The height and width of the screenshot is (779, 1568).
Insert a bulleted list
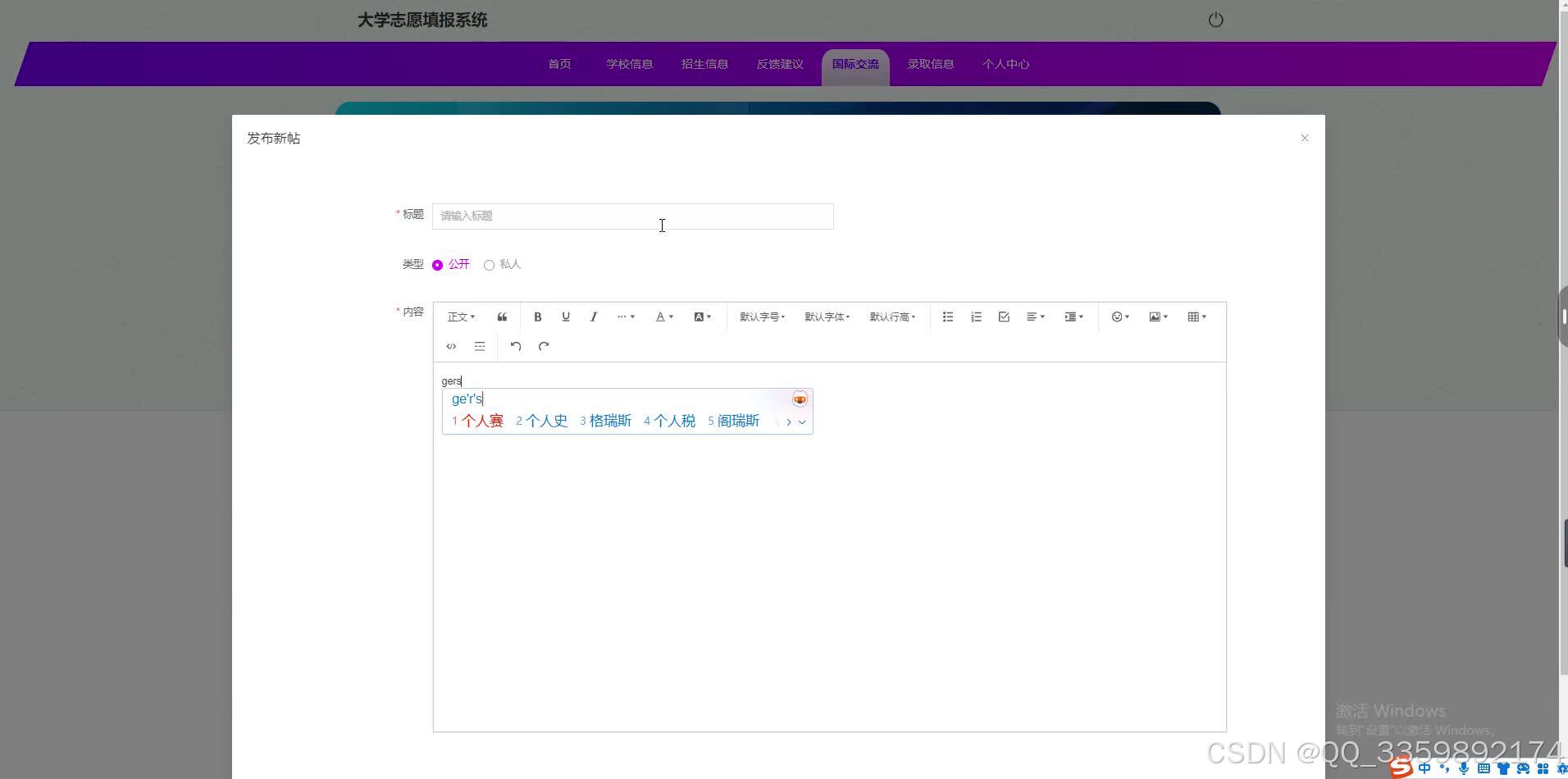[947, 317]
